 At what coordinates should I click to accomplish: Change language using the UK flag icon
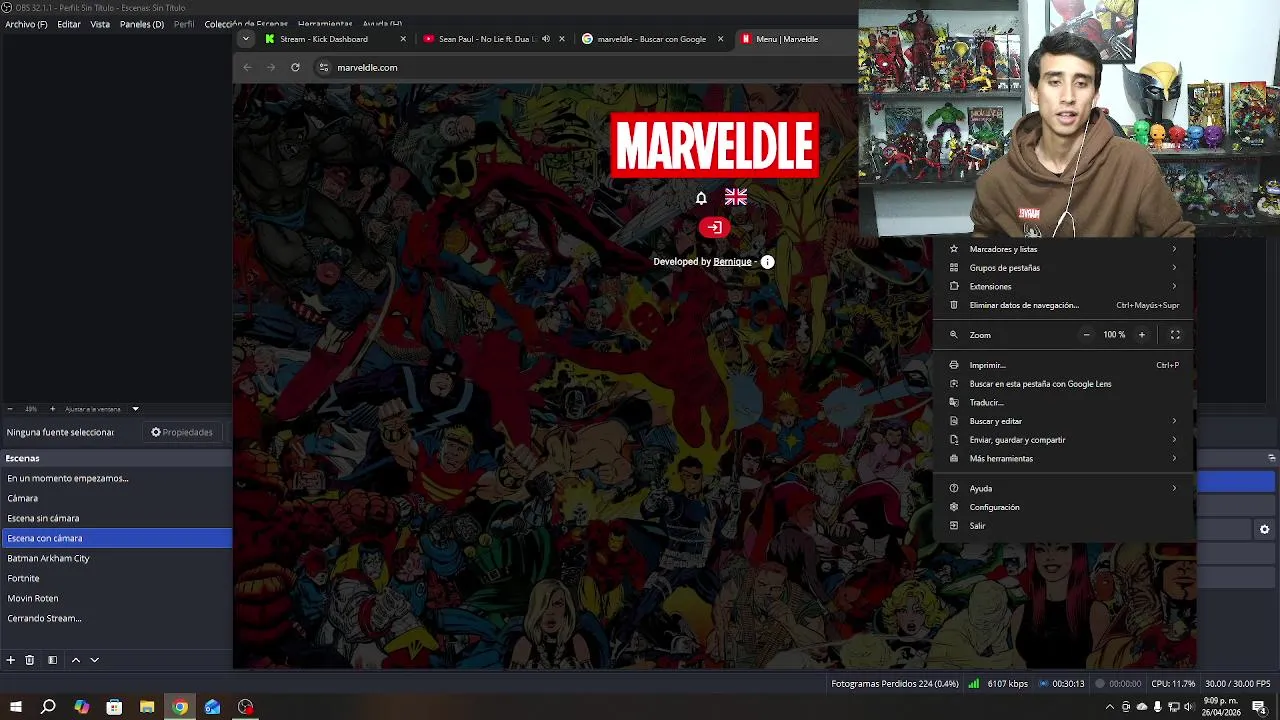point(736,197)
